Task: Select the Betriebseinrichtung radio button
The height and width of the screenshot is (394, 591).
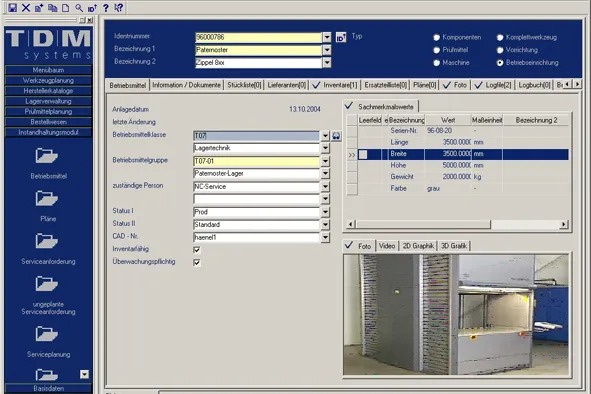Action: pyautogui.click(x=500, y=63)
